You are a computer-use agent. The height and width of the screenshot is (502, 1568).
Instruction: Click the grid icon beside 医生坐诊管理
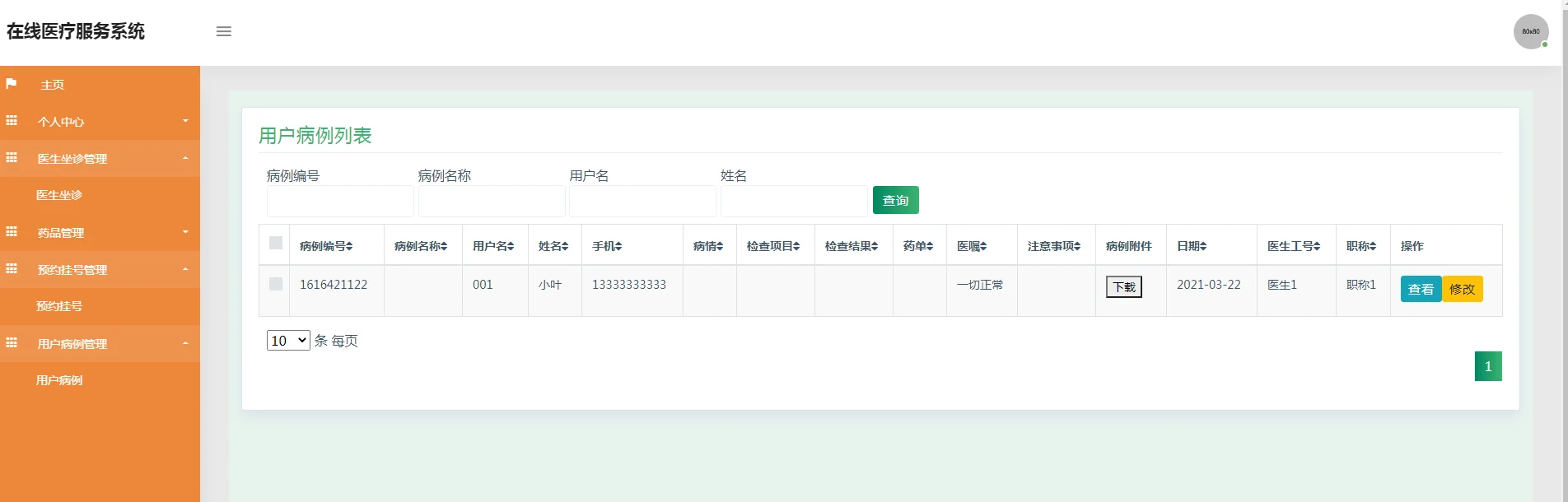coord(12,158)
